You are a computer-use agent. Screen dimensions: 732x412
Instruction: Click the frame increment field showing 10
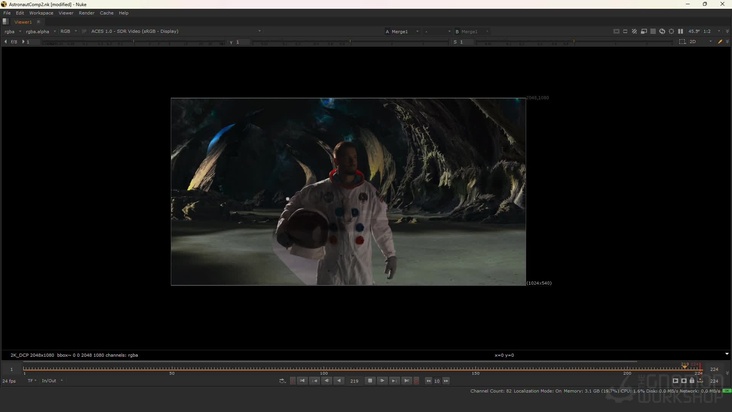(x=437, y=381)
